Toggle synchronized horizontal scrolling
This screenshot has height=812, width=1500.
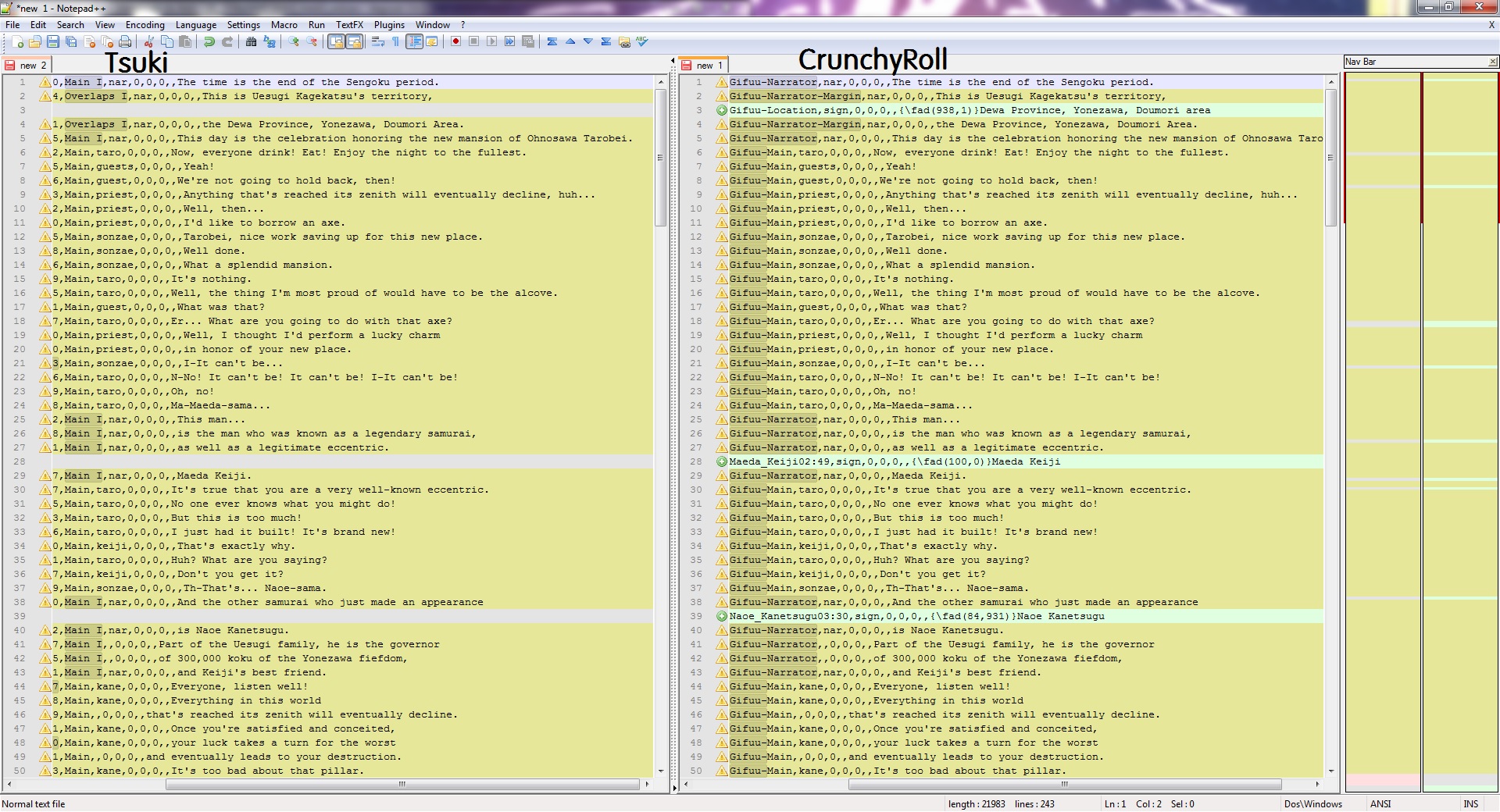[x=353, y=42]
